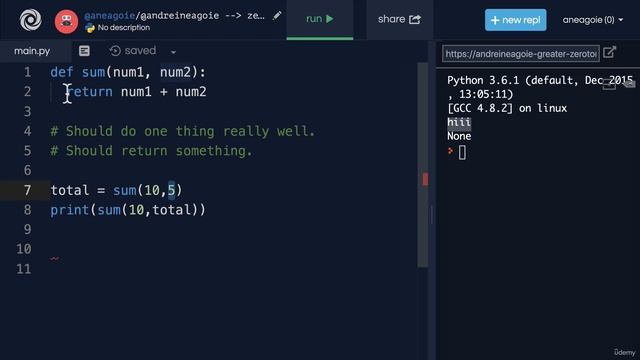Click '# Should return something.' comment

click(151, 151)
